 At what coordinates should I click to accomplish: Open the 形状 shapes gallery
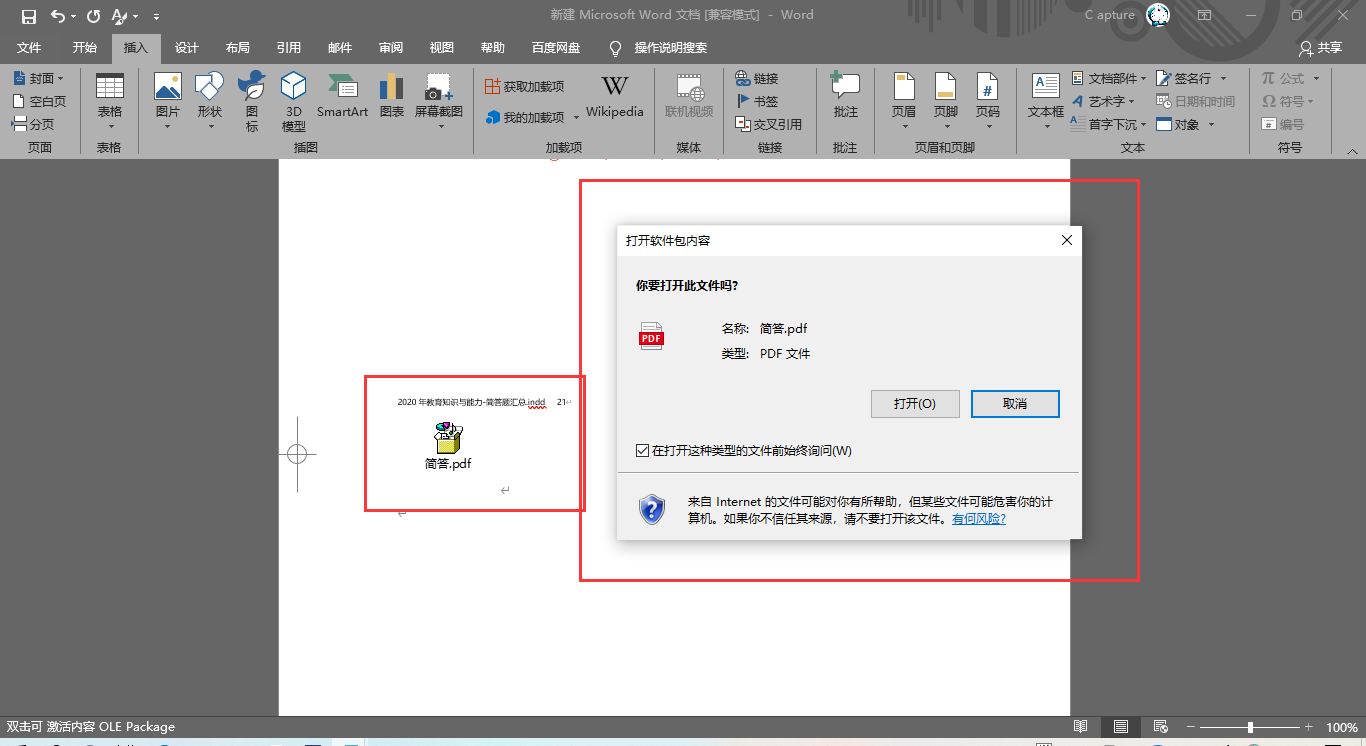[210, 102]
